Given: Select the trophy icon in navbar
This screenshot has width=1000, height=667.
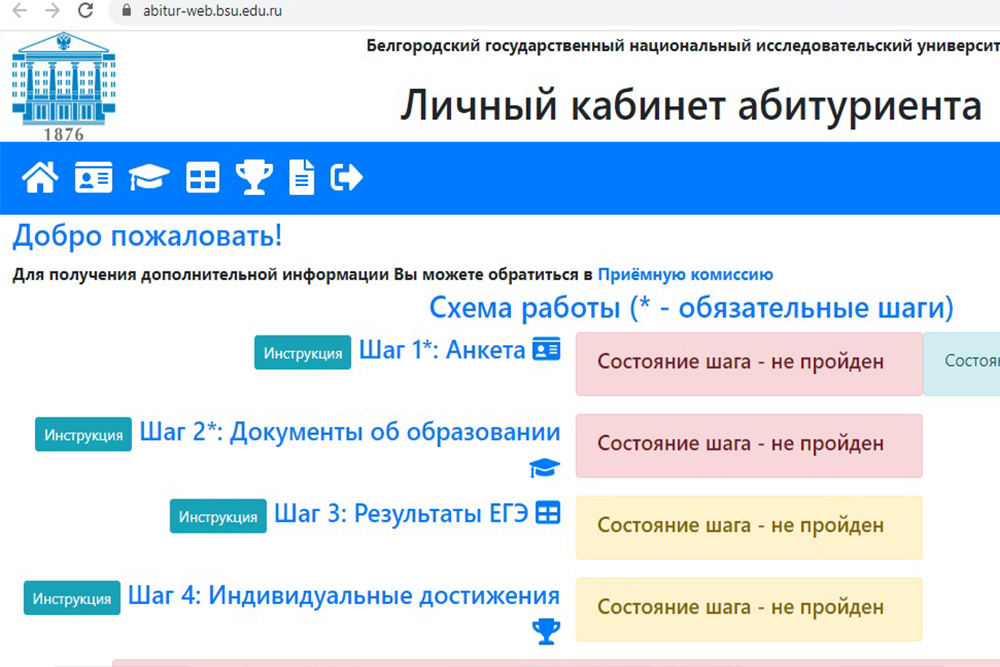Looking at the screenshot, I should 254,178.
